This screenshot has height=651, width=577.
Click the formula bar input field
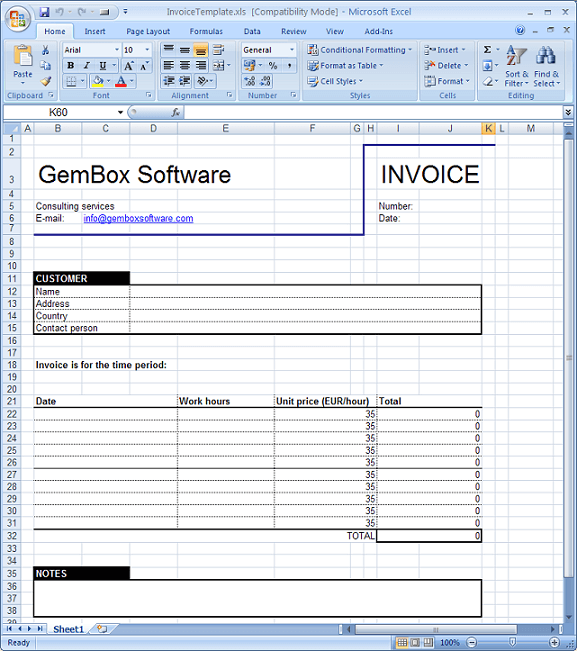[373, 113]
